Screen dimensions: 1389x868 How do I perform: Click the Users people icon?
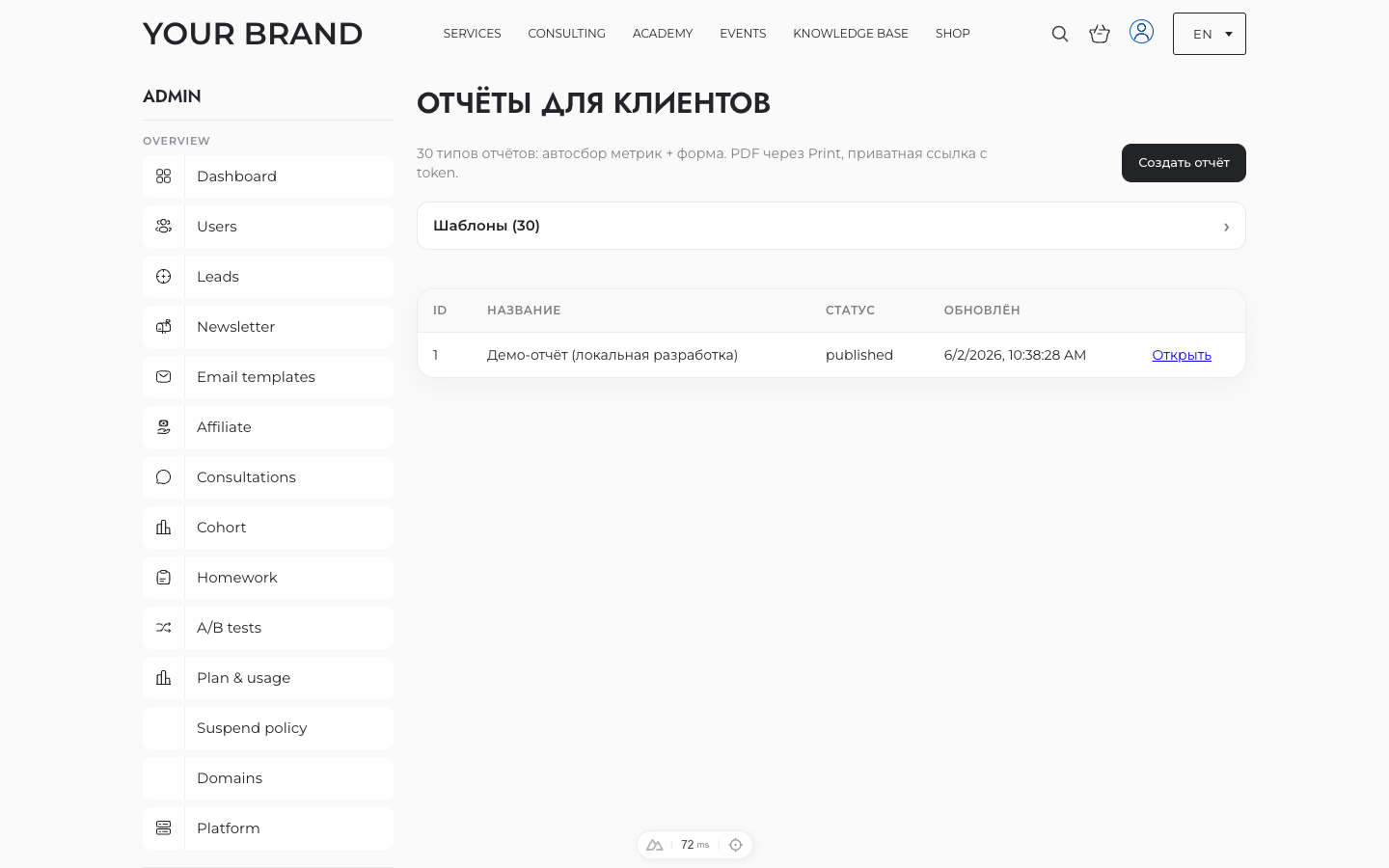tap(164, 227)
